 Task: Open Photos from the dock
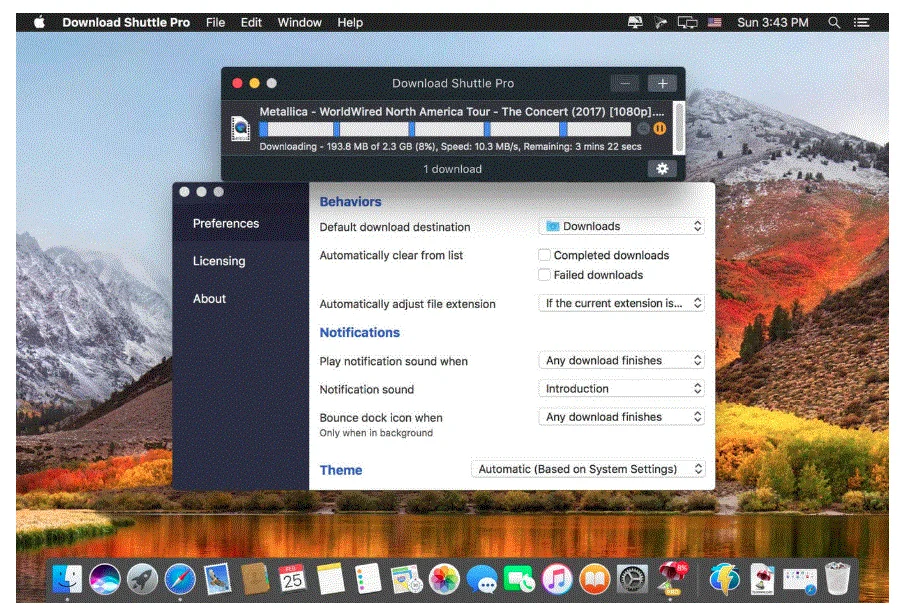444,578
